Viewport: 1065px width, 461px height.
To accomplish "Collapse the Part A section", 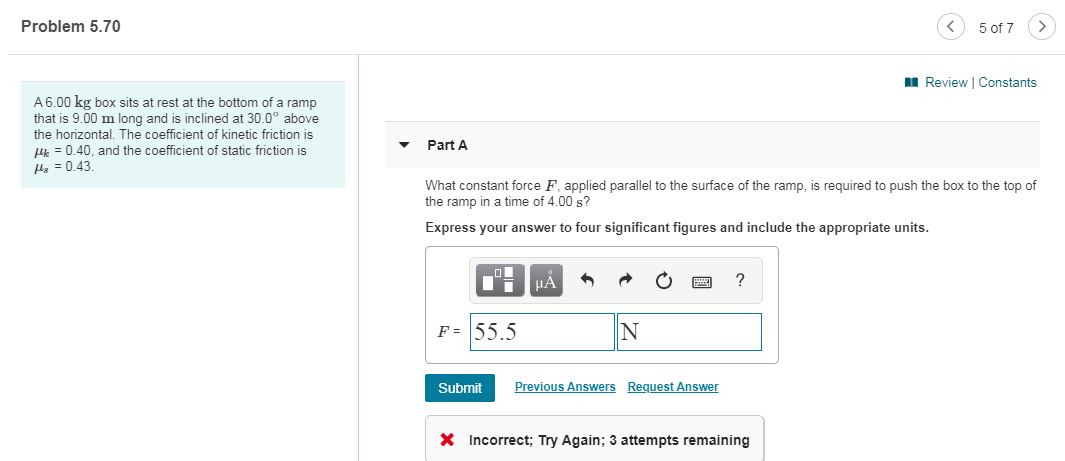I will (x=405, y=145).
